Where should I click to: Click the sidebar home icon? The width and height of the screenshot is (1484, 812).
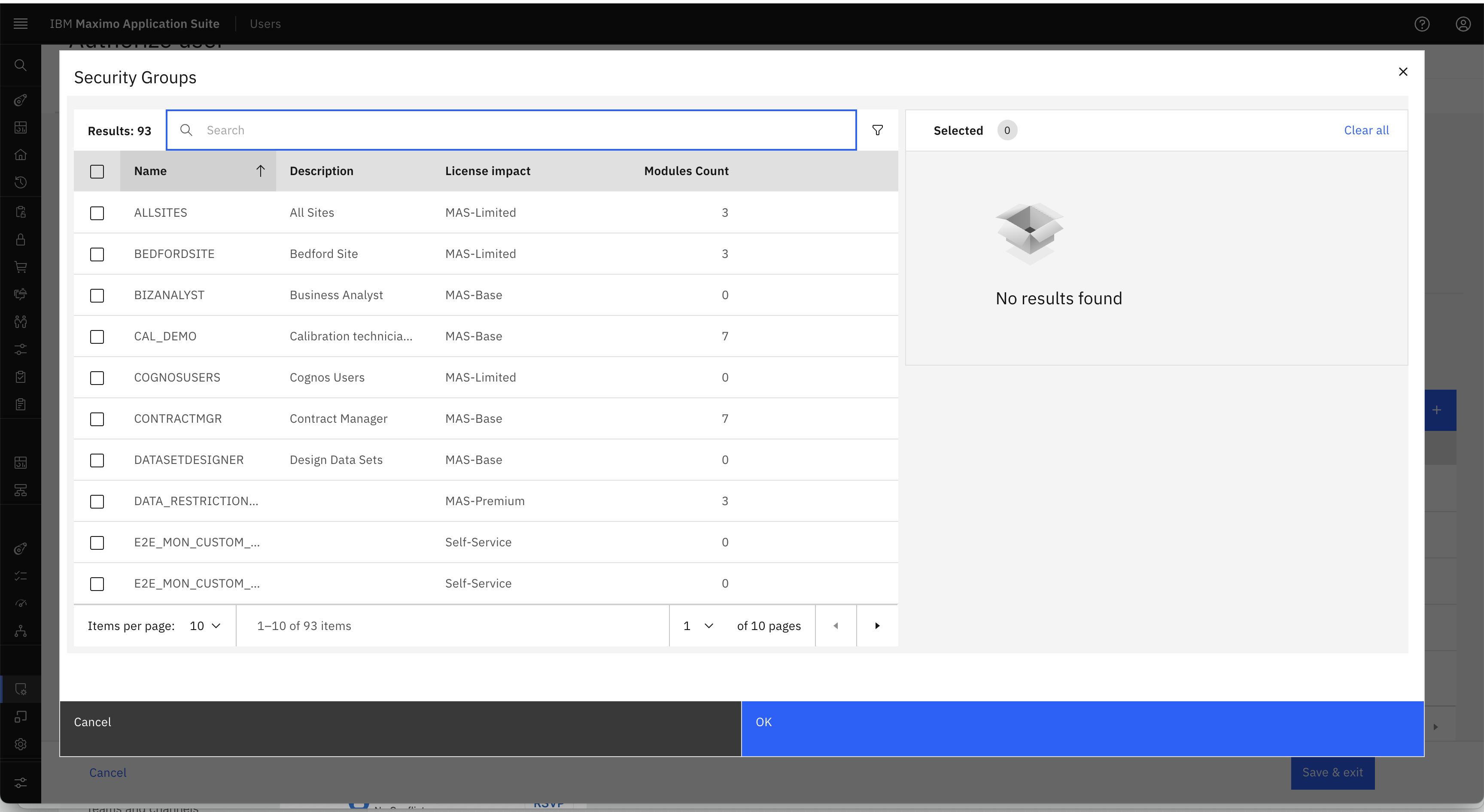click(21, 155)
